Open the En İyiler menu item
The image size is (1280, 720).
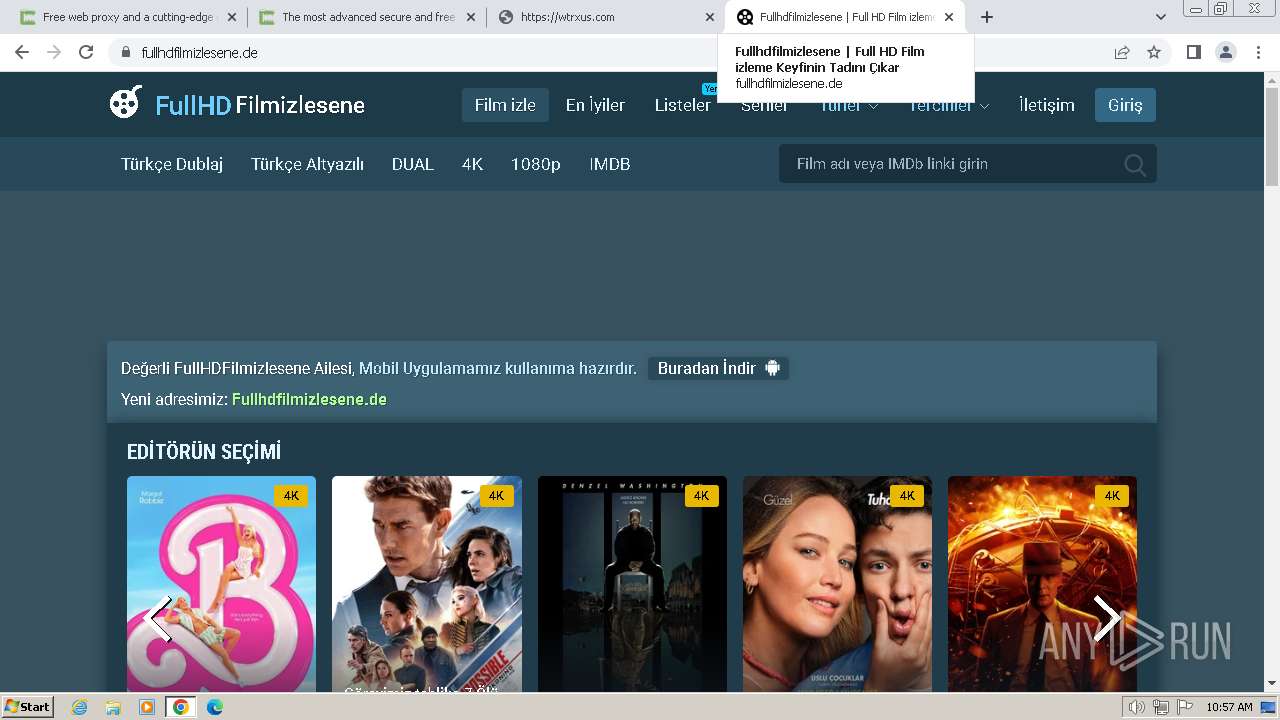tap(595, 105)
